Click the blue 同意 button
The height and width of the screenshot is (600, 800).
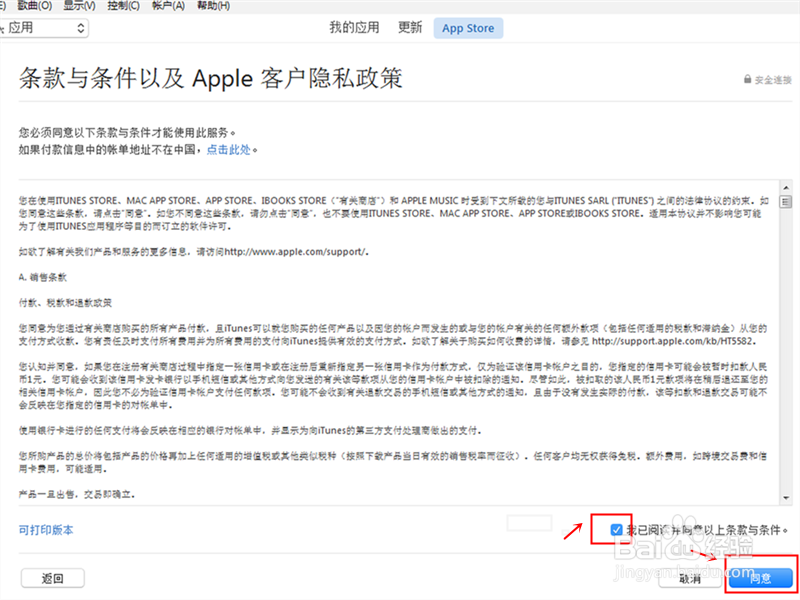[x=760, y=579]
